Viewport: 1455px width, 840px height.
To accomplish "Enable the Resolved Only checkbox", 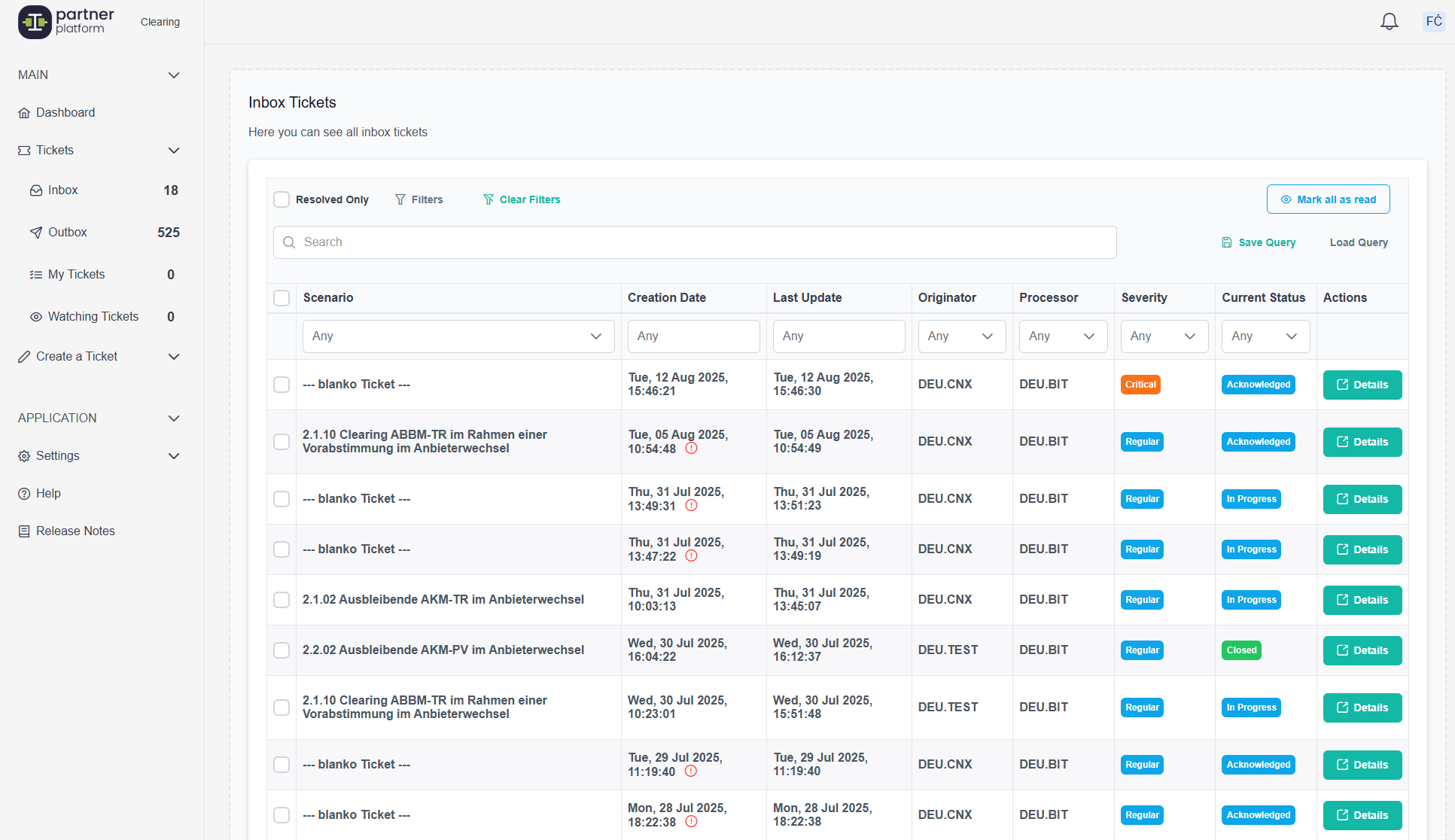I will click(282, 199).
